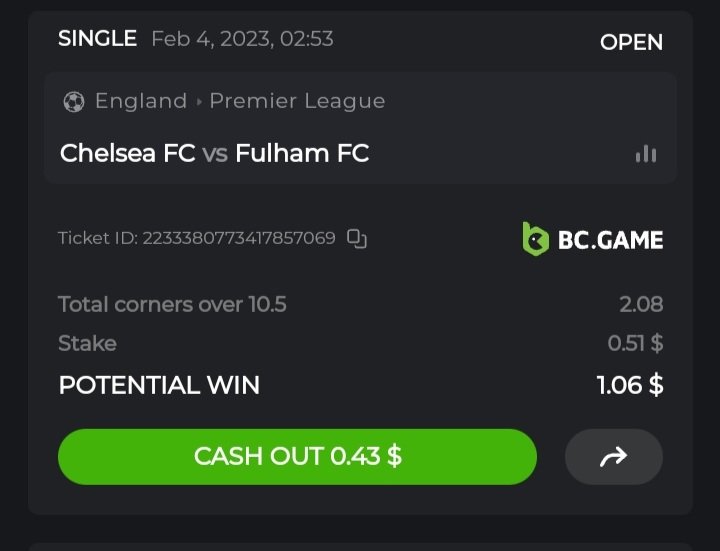Open the England country link
This screenshot has height=551, width=720.
click(x=141, y=101)
